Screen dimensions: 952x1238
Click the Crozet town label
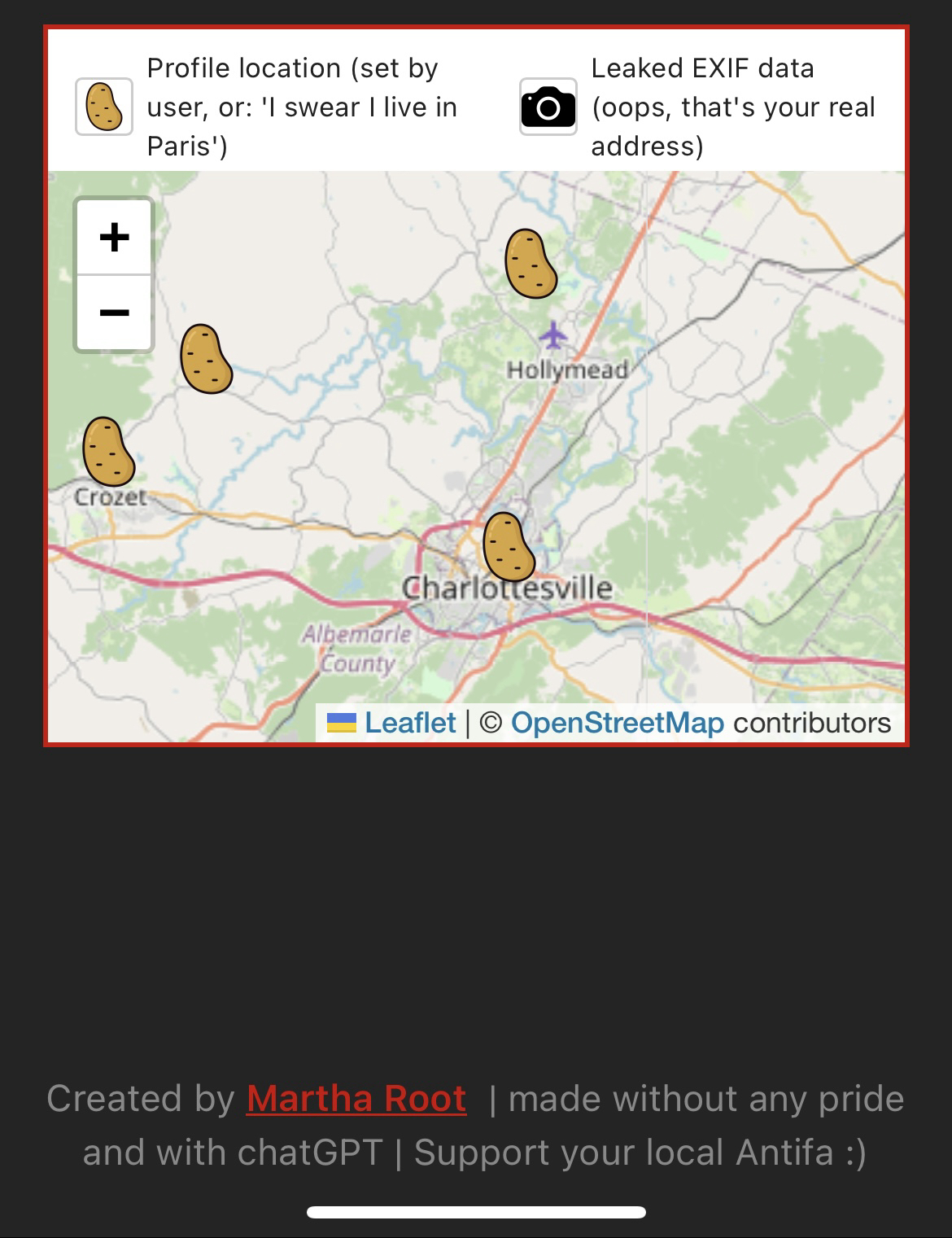[111, 497]
